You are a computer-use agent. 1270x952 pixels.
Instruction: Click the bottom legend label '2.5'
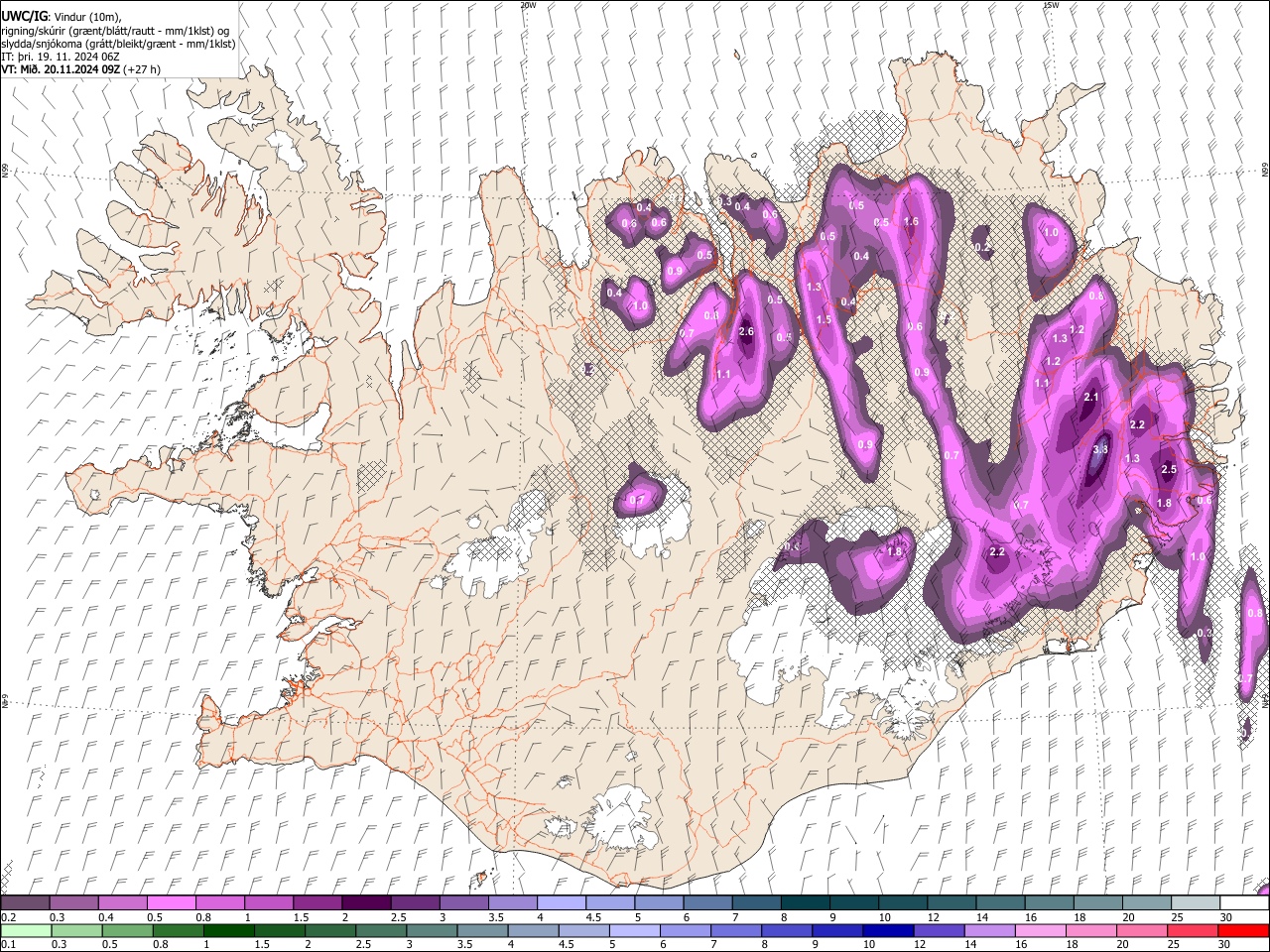(363, 944)
